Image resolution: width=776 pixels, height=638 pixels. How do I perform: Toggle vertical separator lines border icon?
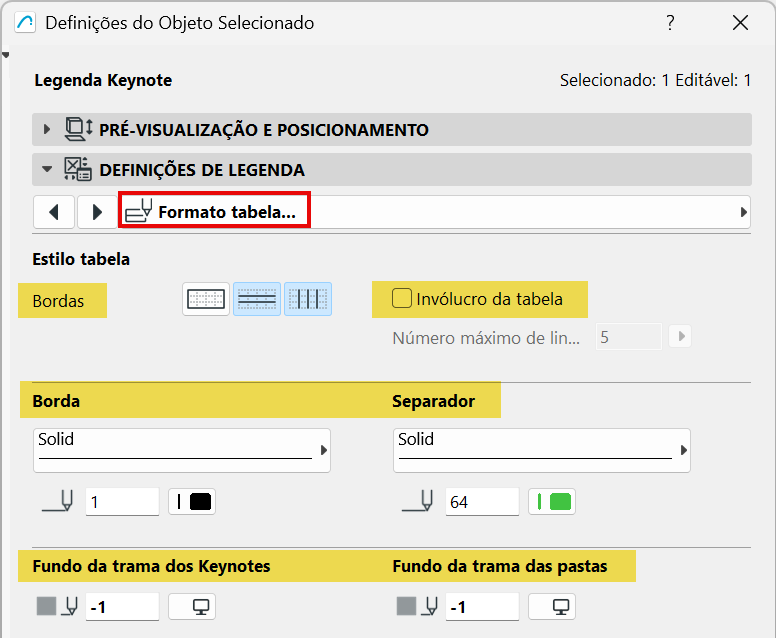pos(308,298)
